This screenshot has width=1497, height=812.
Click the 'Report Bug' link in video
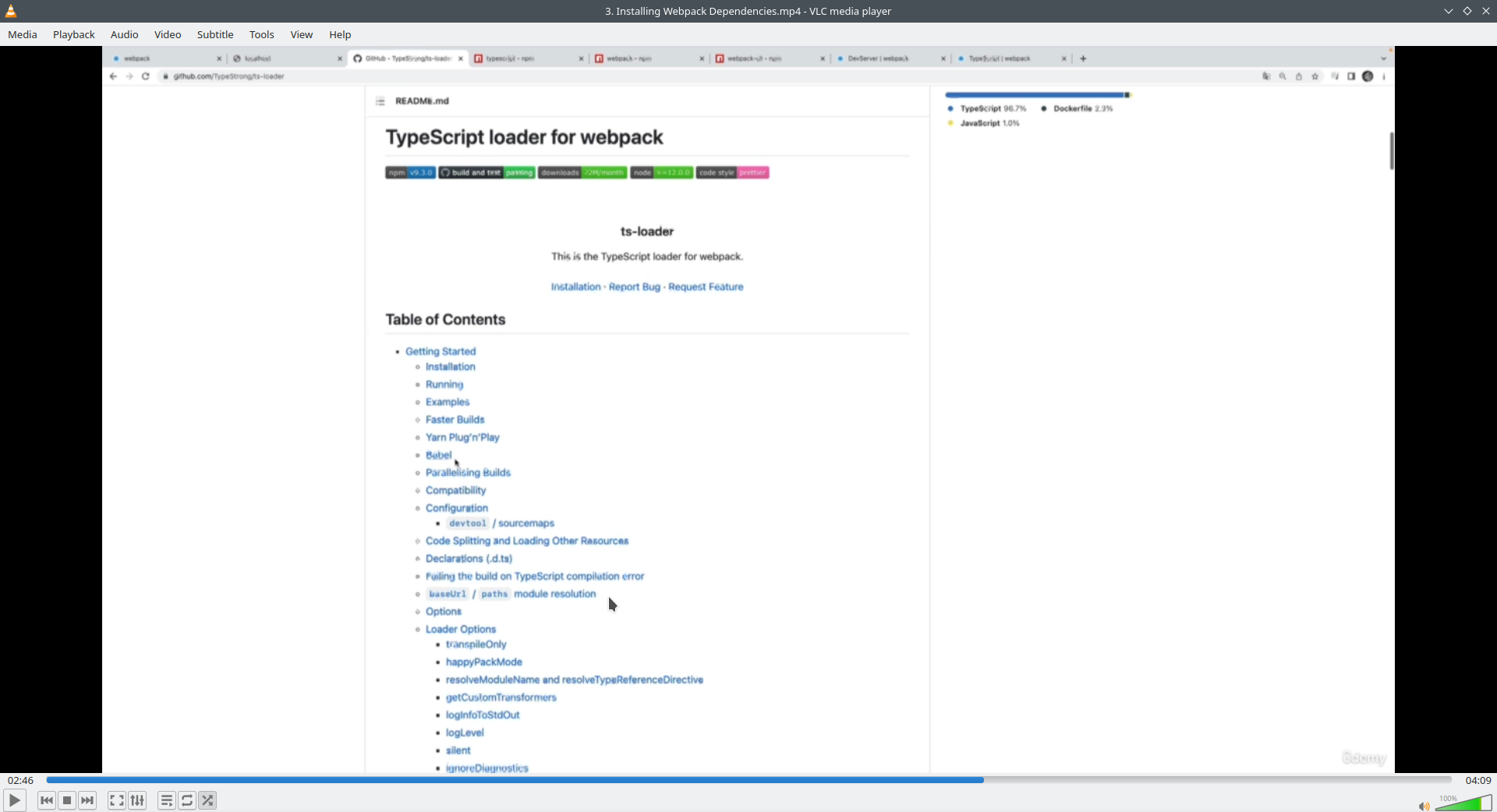click(634, 287)
